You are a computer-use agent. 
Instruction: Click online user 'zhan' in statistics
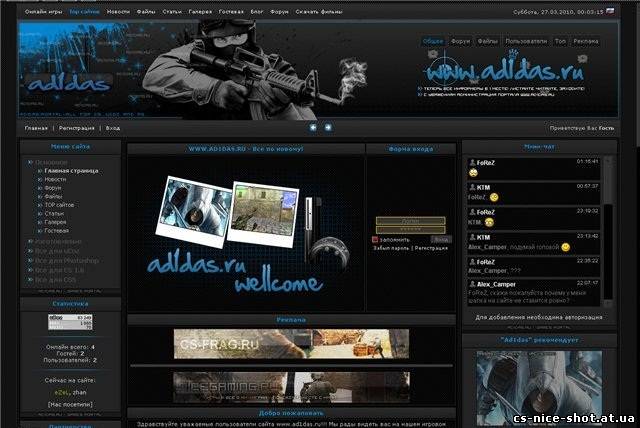click(x=79, y=392)
